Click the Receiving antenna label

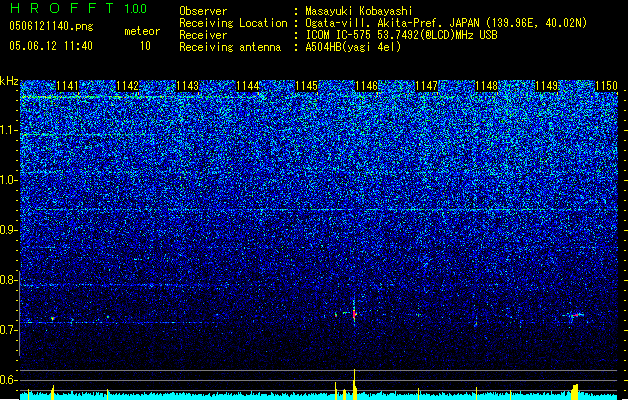click(230, 47)
